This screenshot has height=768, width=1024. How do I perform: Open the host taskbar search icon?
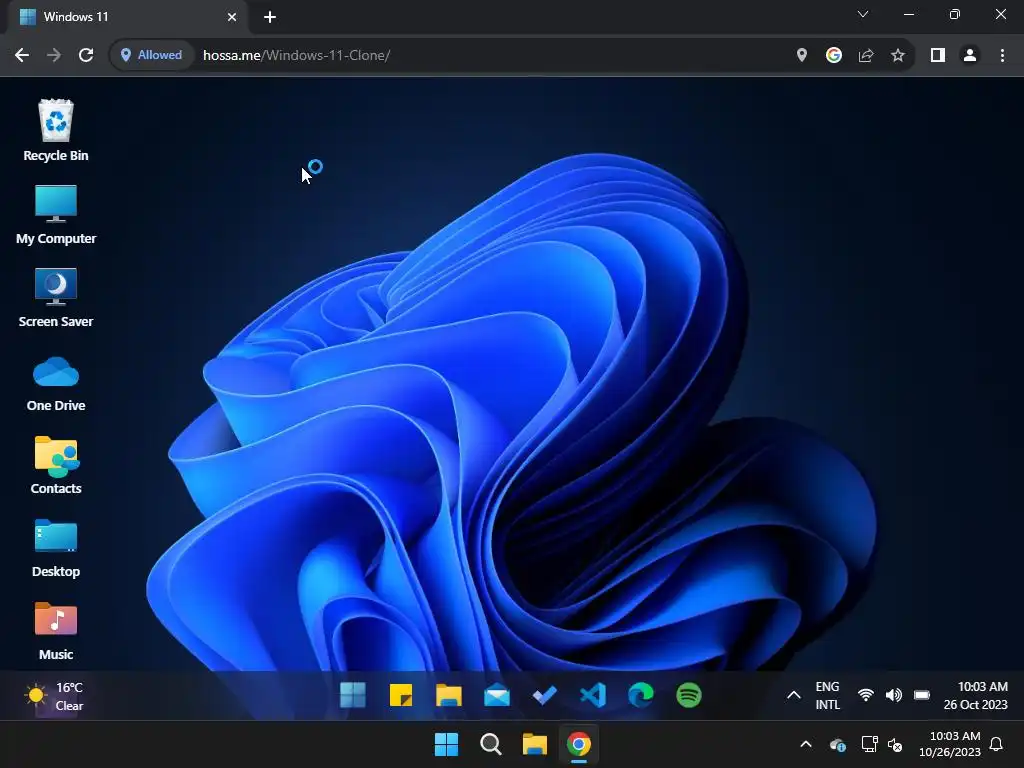click(x=490, y=744)
